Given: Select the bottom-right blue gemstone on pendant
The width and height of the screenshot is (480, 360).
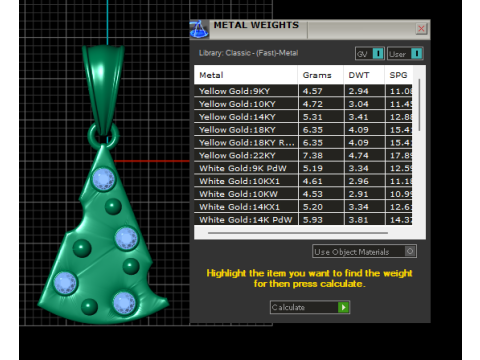Looking at the screenshot, I should (124, 303).
